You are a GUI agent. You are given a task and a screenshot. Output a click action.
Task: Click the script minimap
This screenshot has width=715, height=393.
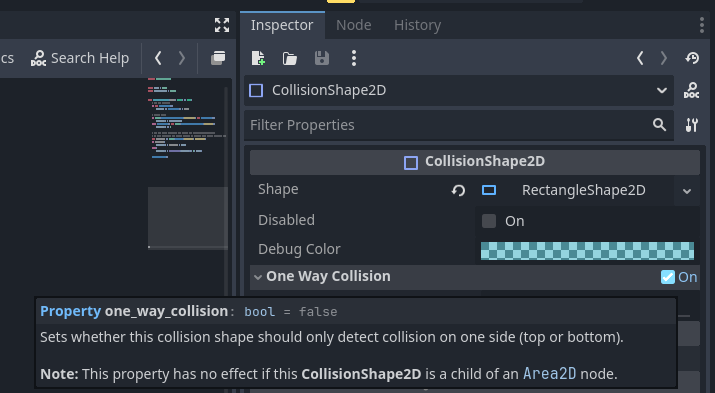187,163
